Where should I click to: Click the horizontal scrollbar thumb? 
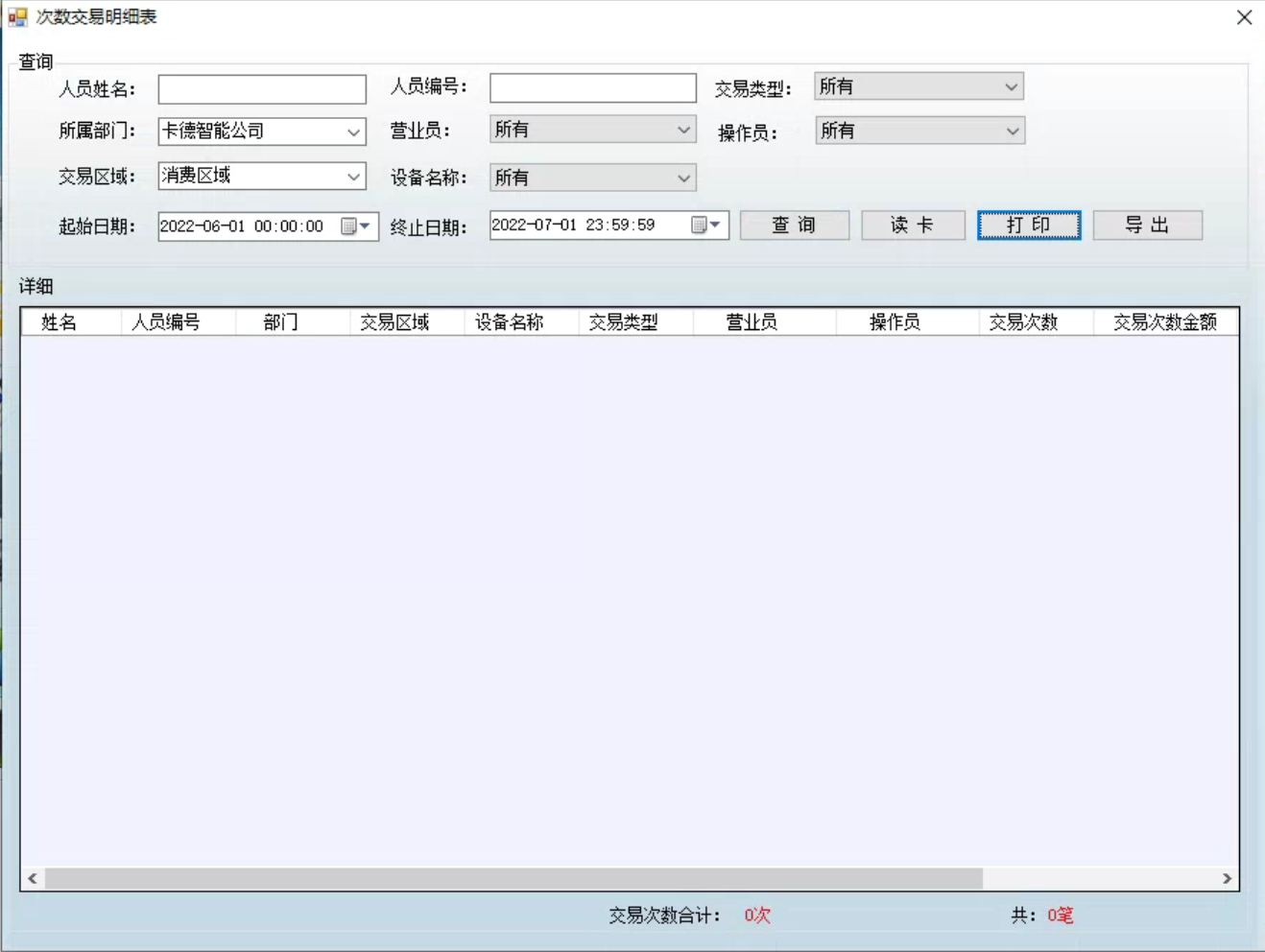[513, 878]
